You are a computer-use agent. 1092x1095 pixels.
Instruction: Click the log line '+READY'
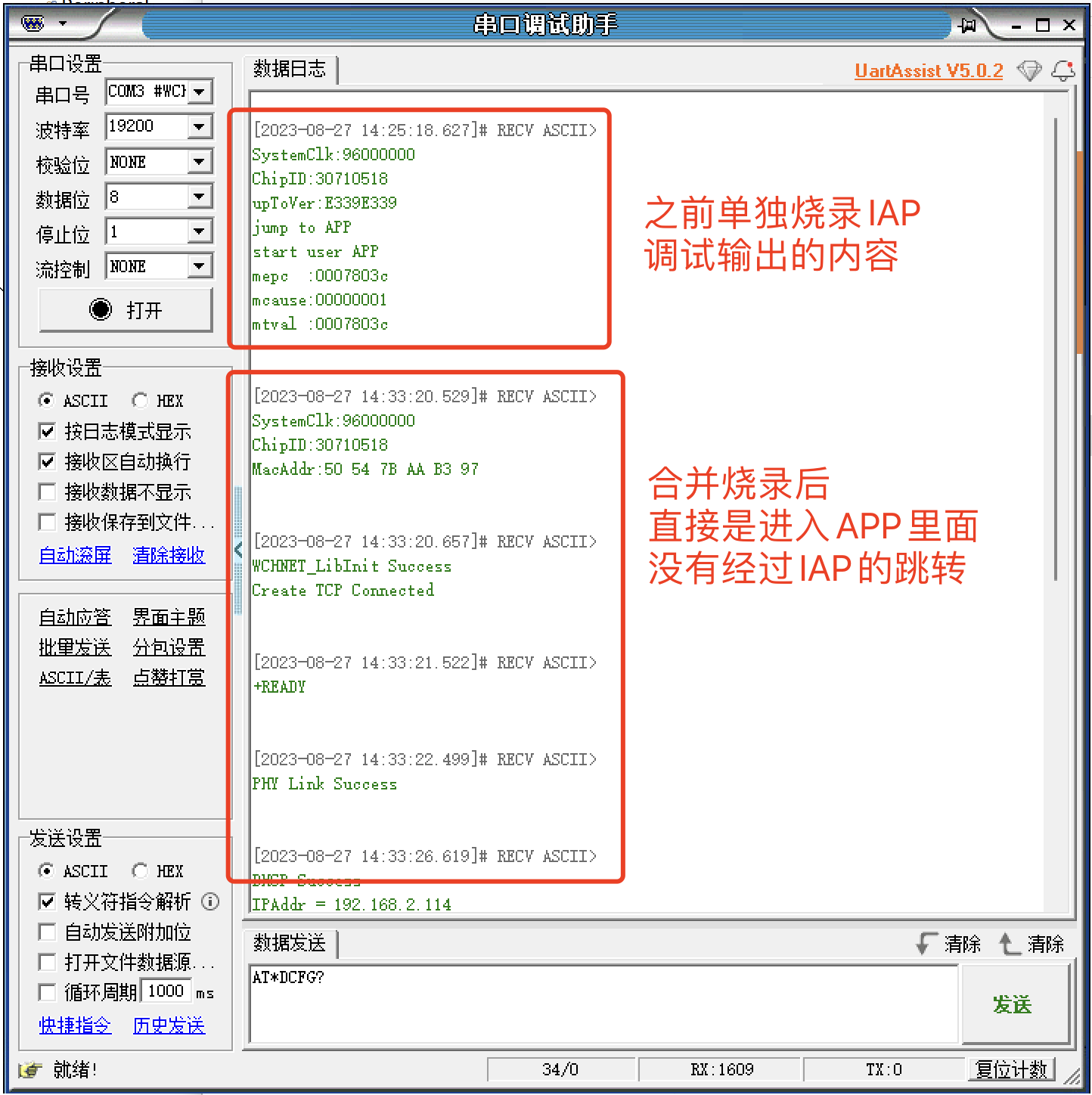click(279, 687)
